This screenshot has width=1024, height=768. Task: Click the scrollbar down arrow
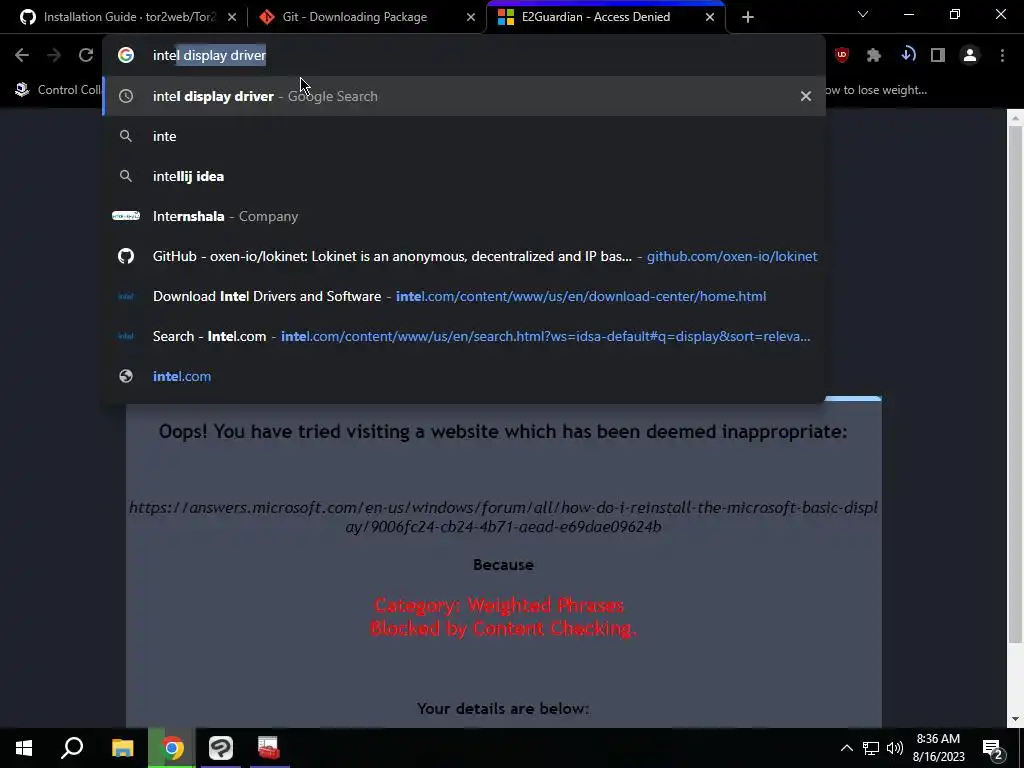[1015, 719]
